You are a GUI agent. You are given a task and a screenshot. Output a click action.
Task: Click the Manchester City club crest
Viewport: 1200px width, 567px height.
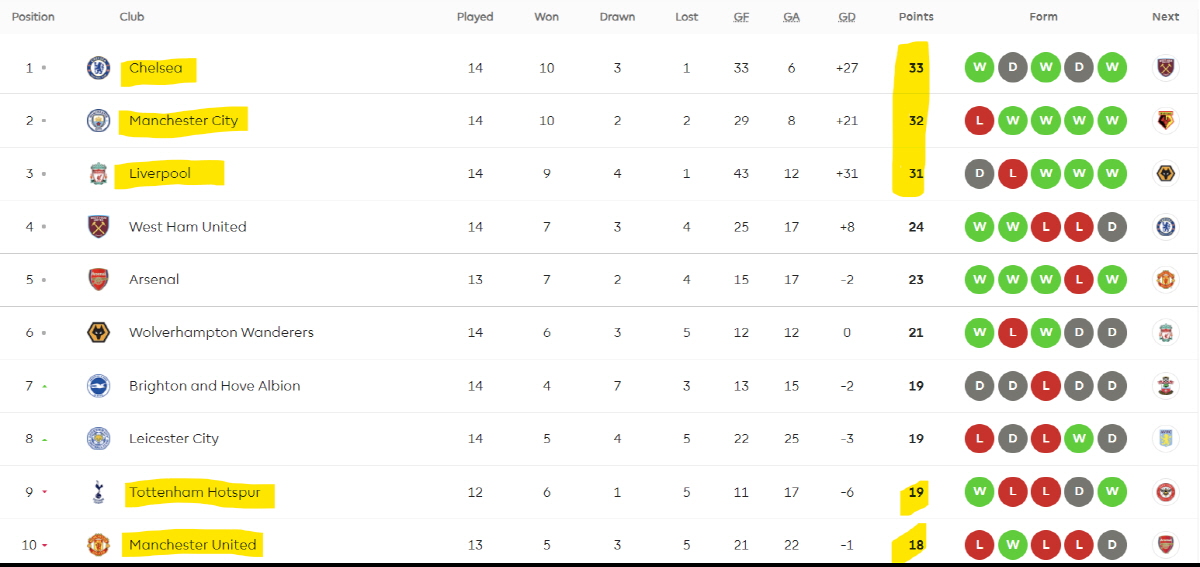[x=98, y=121]
